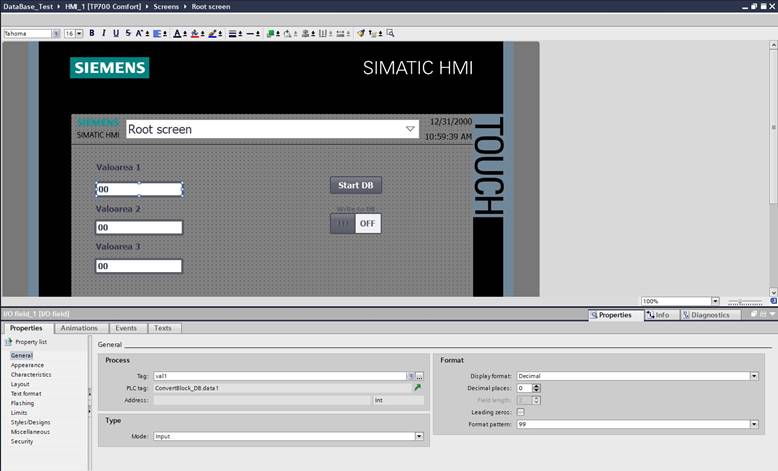Open the tag browse button (...)

tap(420, 376)
